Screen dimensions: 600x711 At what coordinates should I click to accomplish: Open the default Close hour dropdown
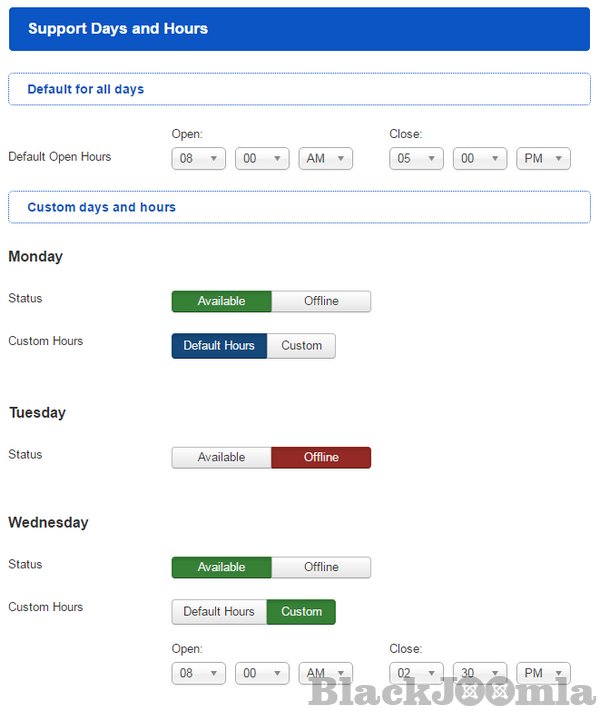(416, 158)
